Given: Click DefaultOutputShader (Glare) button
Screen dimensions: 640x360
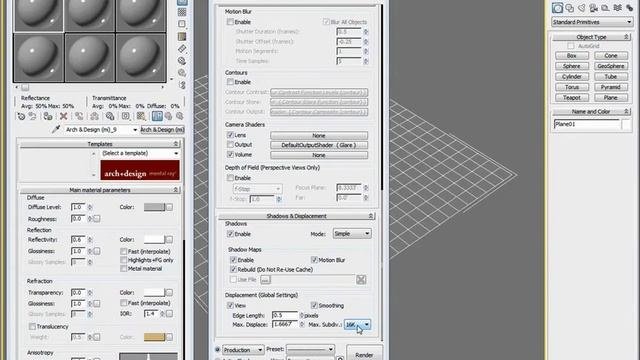Looking at the screenshot, I should click(x=319, y=145).
